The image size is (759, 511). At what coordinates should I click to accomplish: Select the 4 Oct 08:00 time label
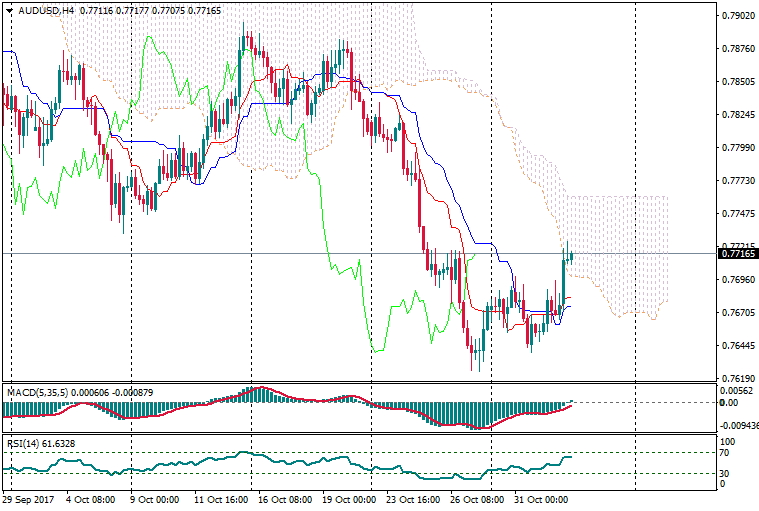pyautogui.click(x=90, y=498)
